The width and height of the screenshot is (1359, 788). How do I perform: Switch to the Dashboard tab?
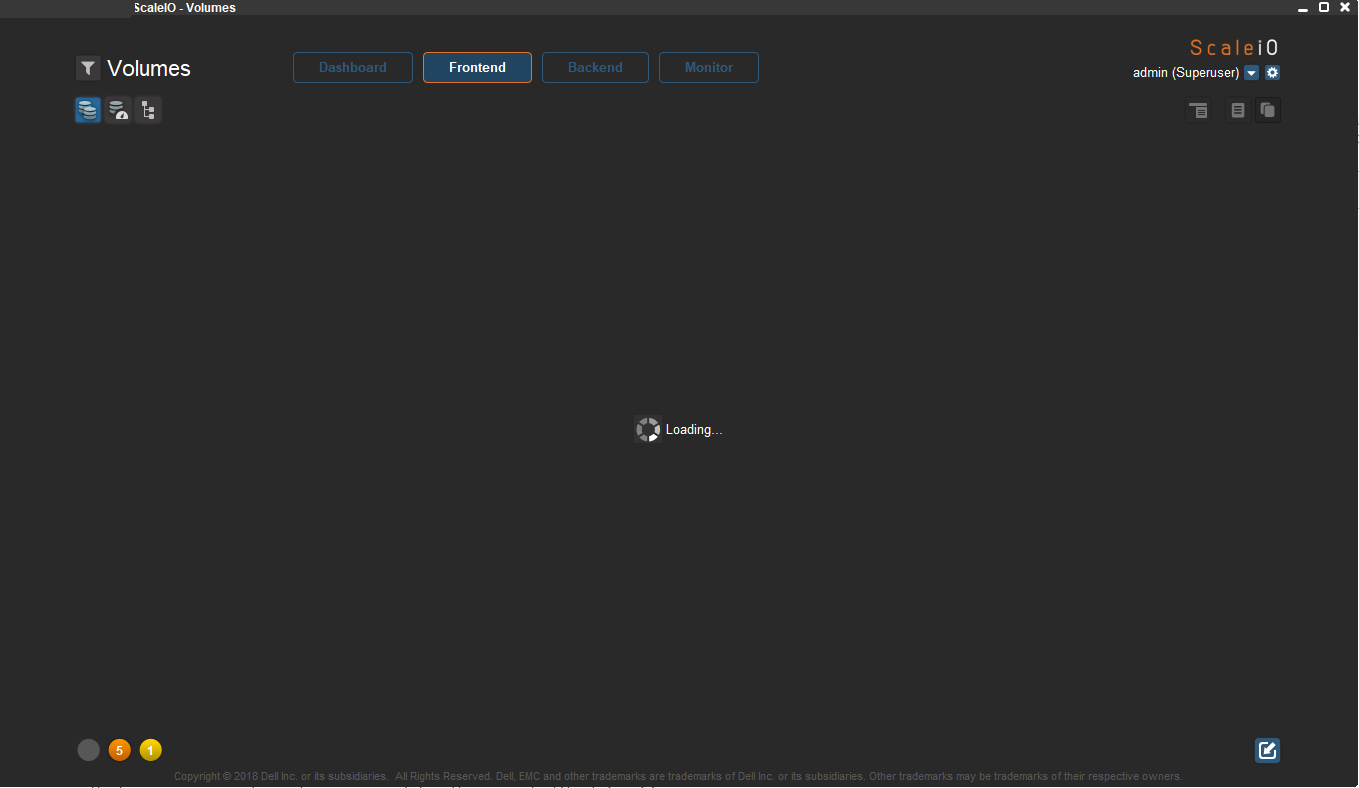pos(352,67)
